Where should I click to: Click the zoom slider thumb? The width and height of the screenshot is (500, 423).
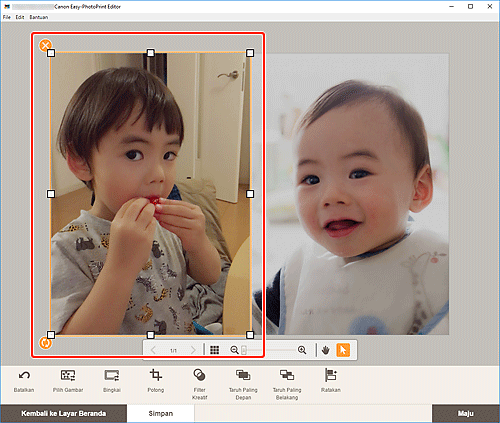pyautogui.click(x=244, y=350)
